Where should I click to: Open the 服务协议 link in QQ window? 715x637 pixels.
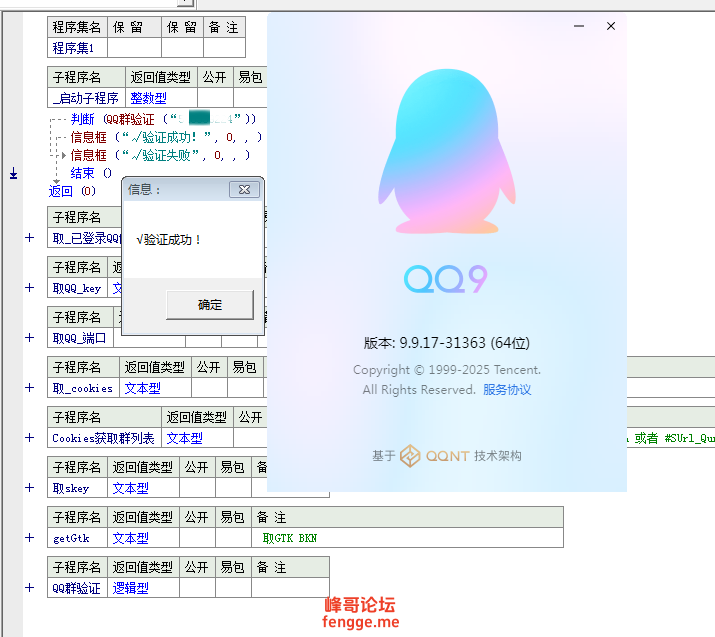click(x=507, y=390)
